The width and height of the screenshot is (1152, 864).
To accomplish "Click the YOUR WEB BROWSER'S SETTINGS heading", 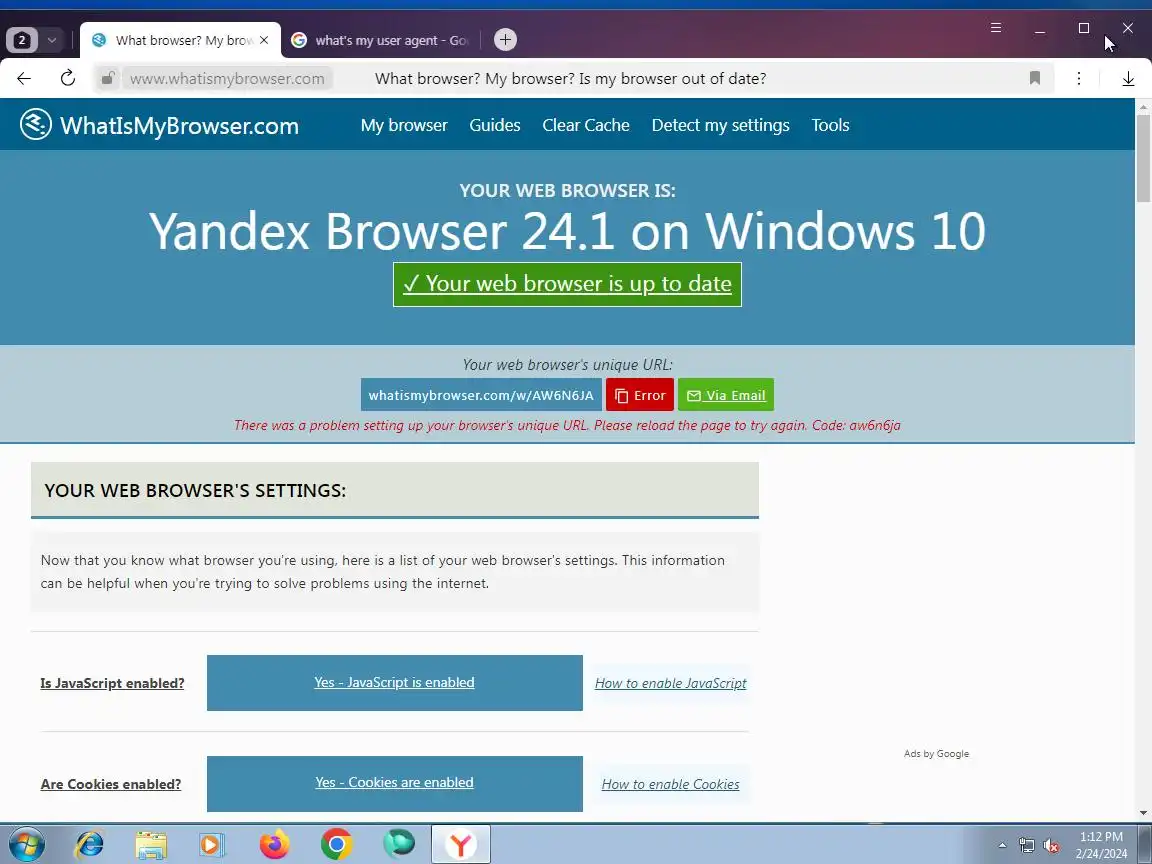I will [195, 491].
